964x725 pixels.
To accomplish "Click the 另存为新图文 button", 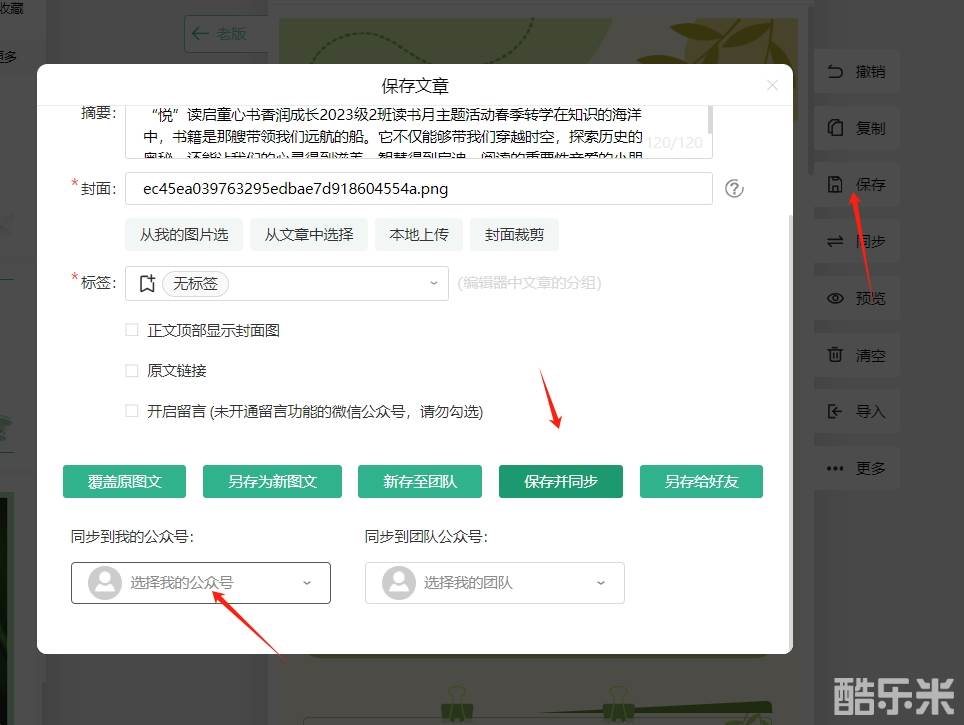I will (272, 481).
